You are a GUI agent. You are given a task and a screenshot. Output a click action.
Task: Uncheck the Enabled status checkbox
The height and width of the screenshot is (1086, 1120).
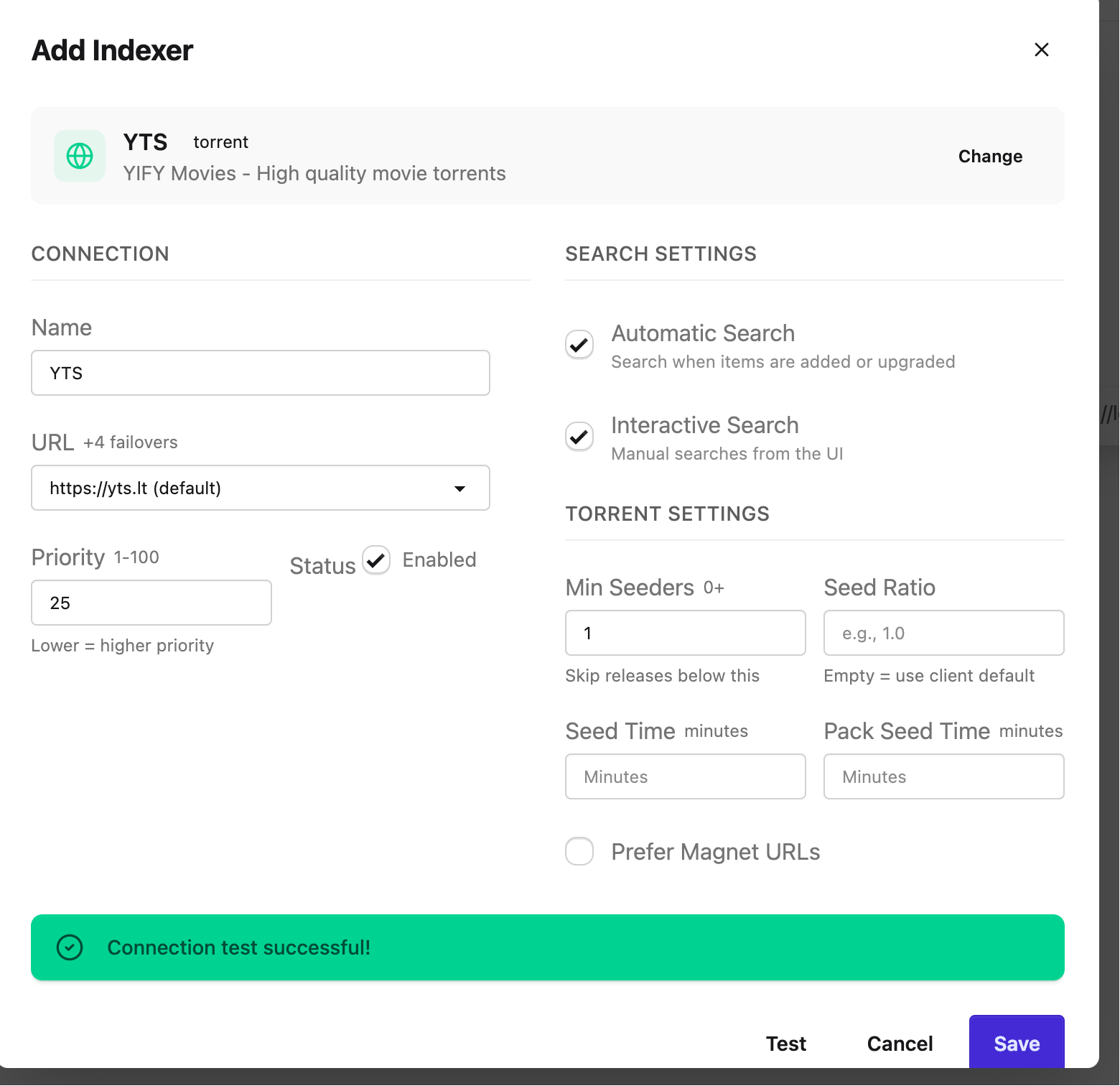click(376, 560)
